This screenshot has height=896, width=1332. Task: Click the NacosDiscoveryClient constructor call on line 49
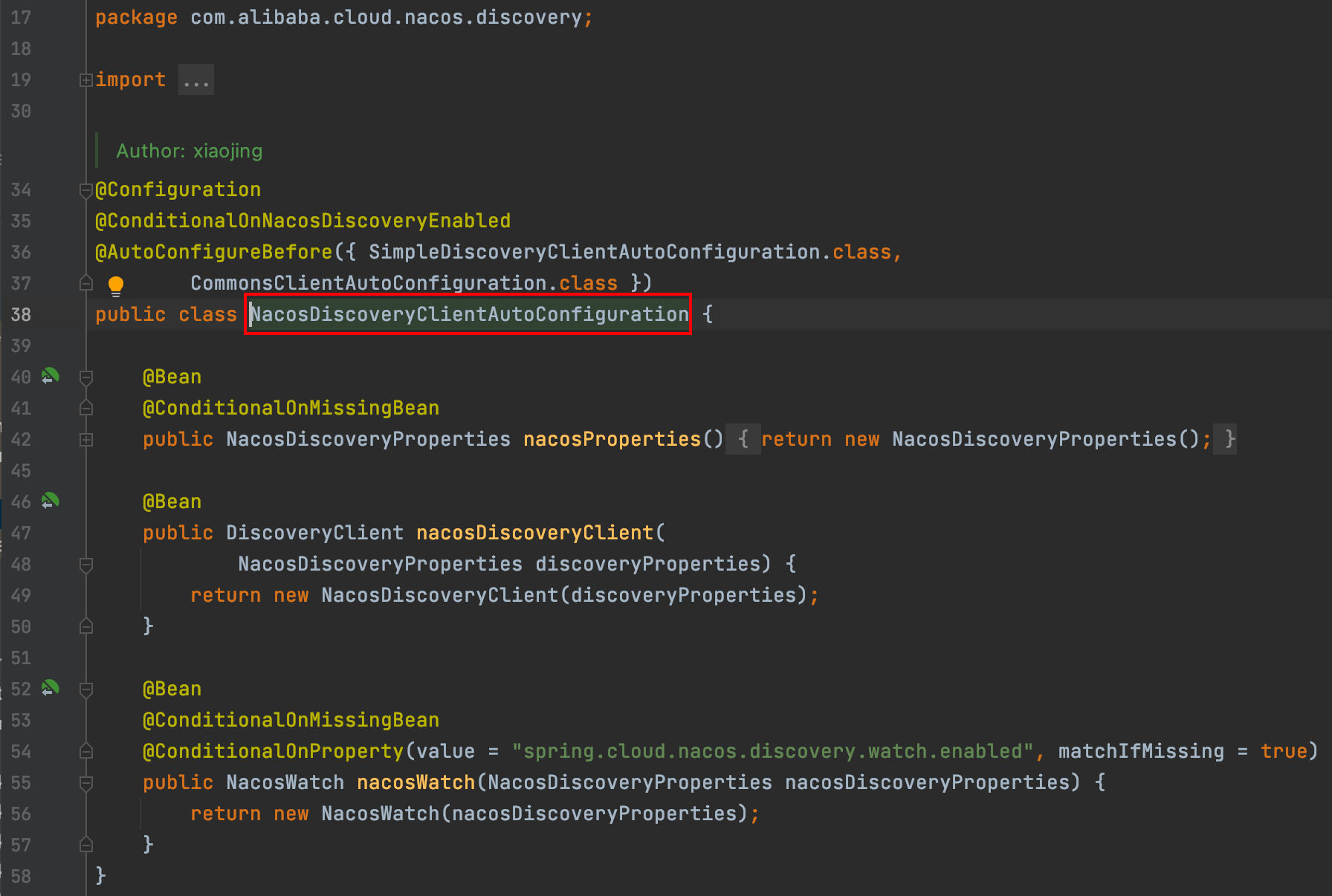coord(440,595)
